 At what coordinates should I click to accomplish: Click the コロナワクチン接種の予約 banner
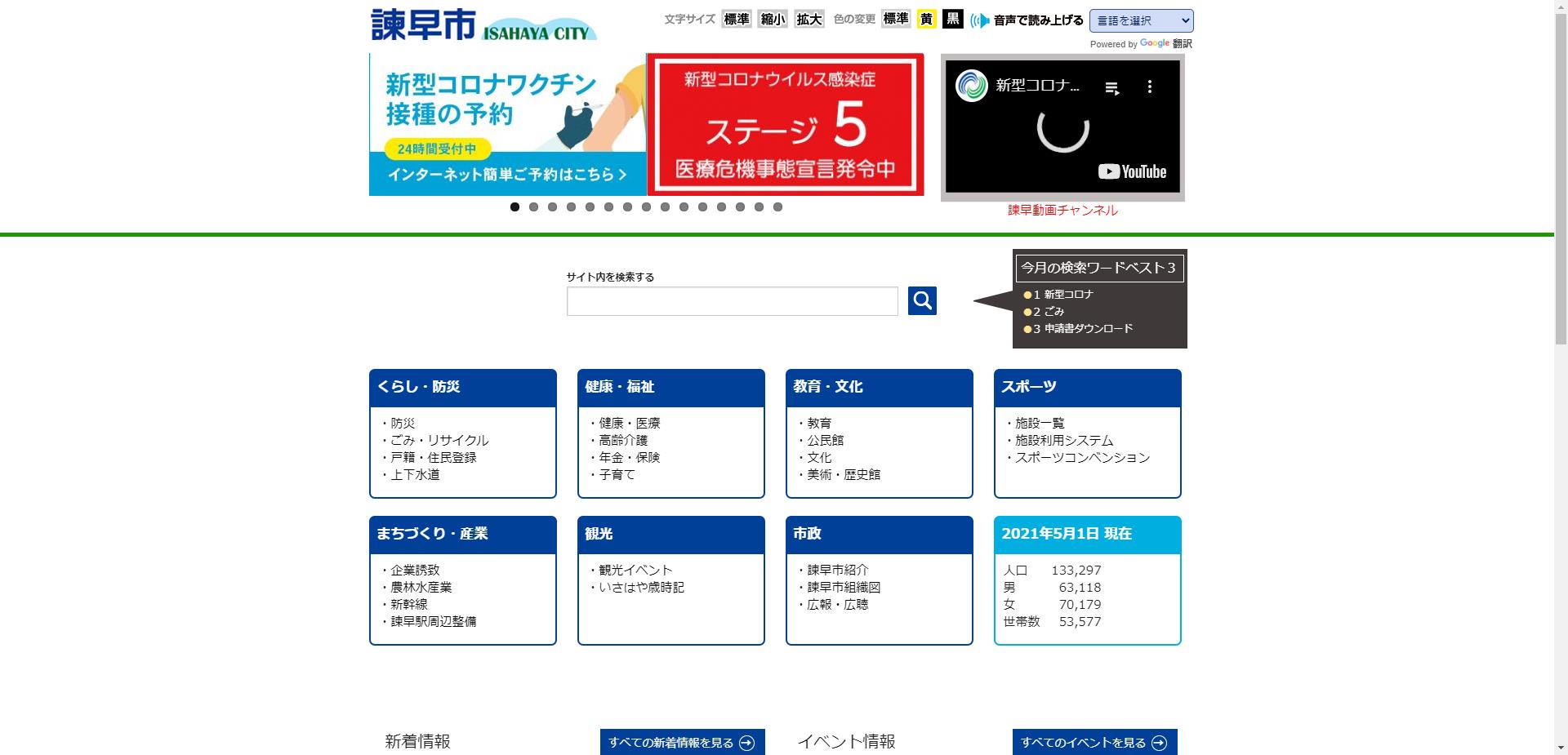[x=506, y=124]
